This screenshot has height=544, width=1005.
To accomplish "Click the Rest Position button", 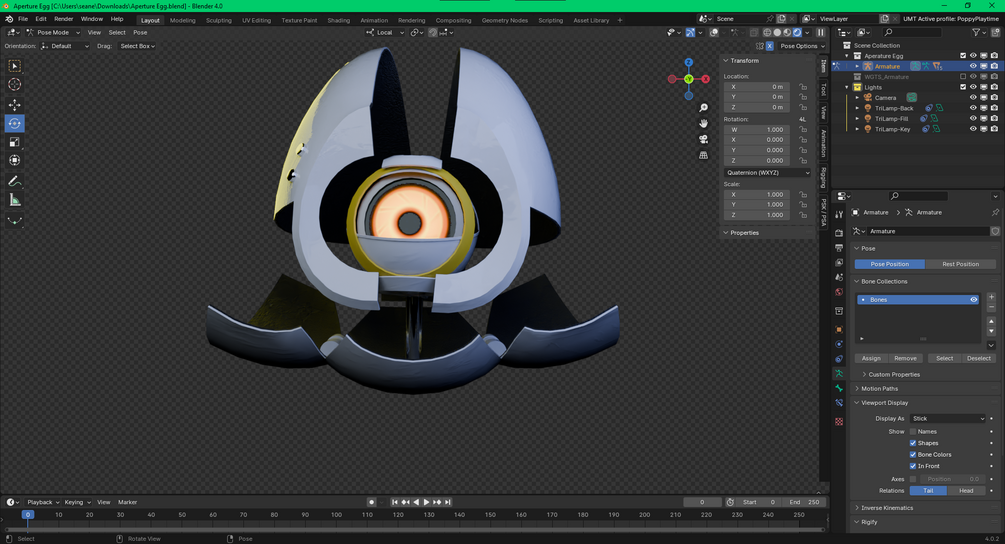I will [960, 264].
